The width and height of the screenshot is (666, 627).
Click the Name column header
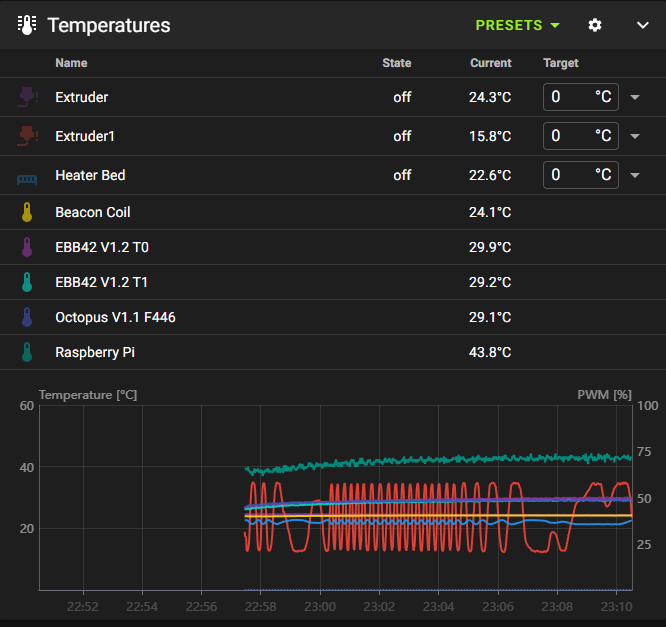click(x=71, y=63)
